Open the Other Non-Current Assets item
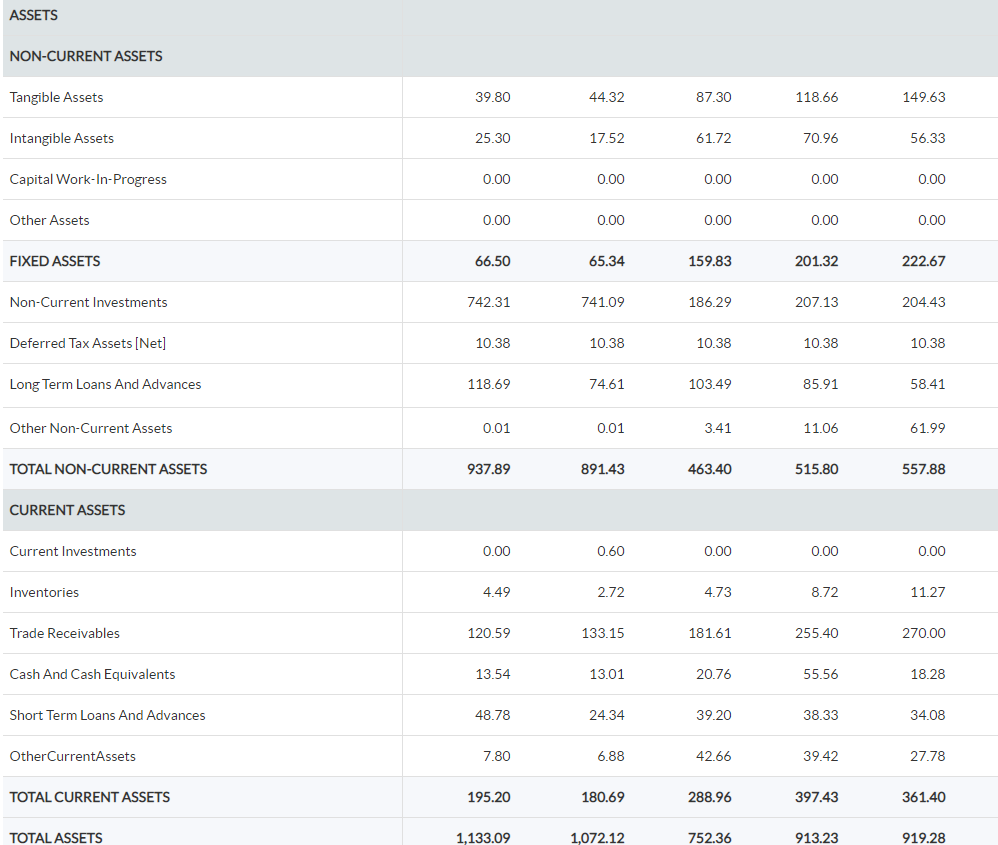Image resolution: width=998 pixels, height=845 pixels. coord(93,426)
